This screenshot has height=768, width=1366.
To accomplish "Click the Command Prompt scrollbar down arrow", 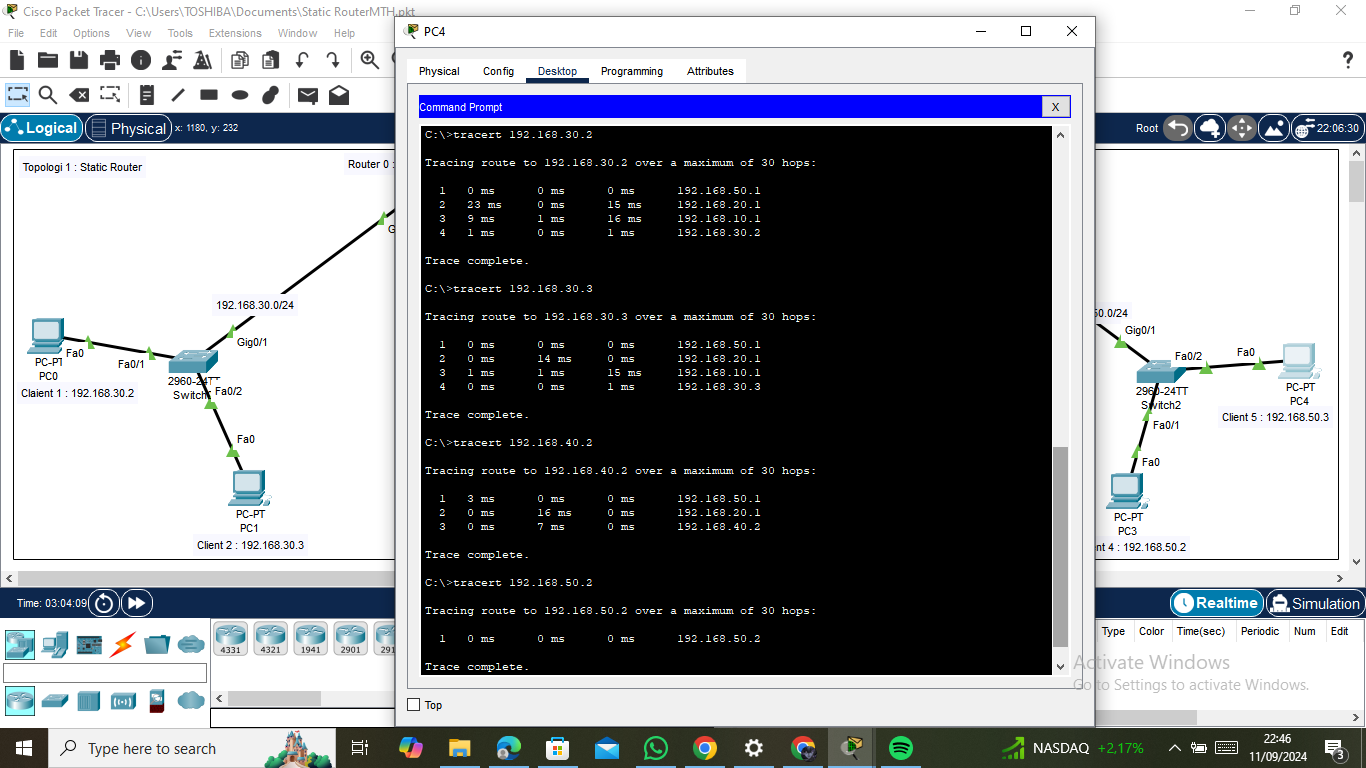I will point(1061,666).
